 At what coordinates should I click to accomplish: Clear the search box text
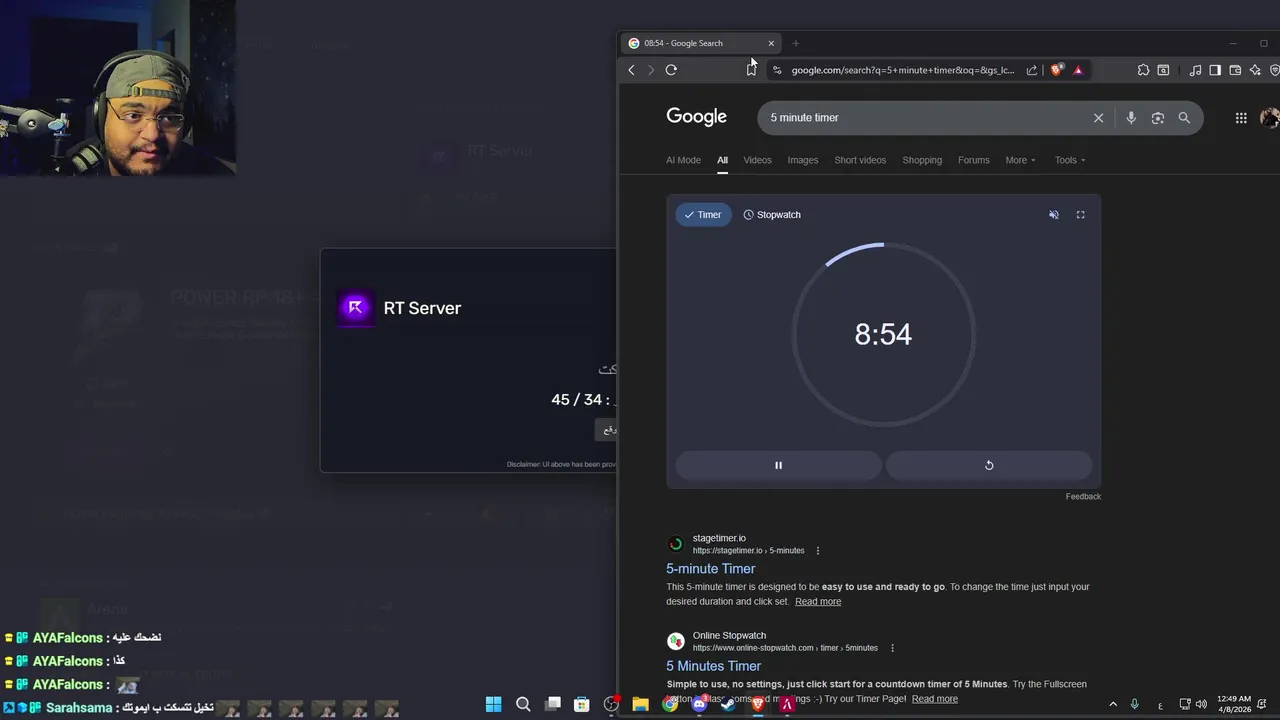(1098, 118)
